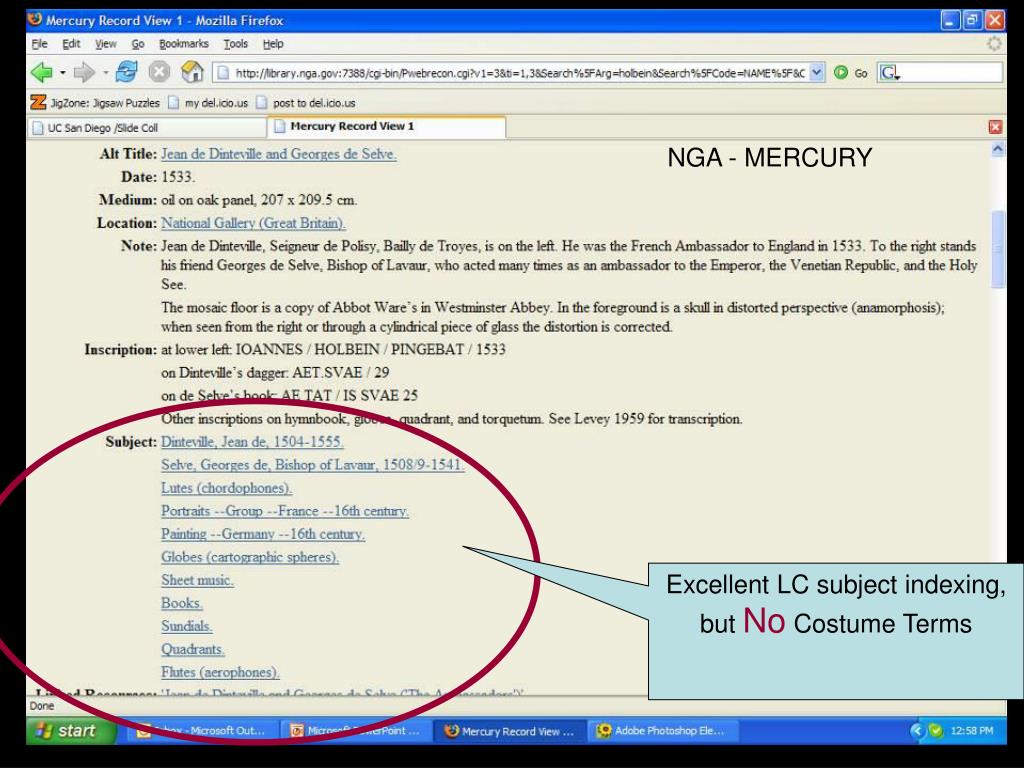Screen dimensions: 1024x768
Task: Open the National Gallery (Great Britain) link
Action: [253, 223]
